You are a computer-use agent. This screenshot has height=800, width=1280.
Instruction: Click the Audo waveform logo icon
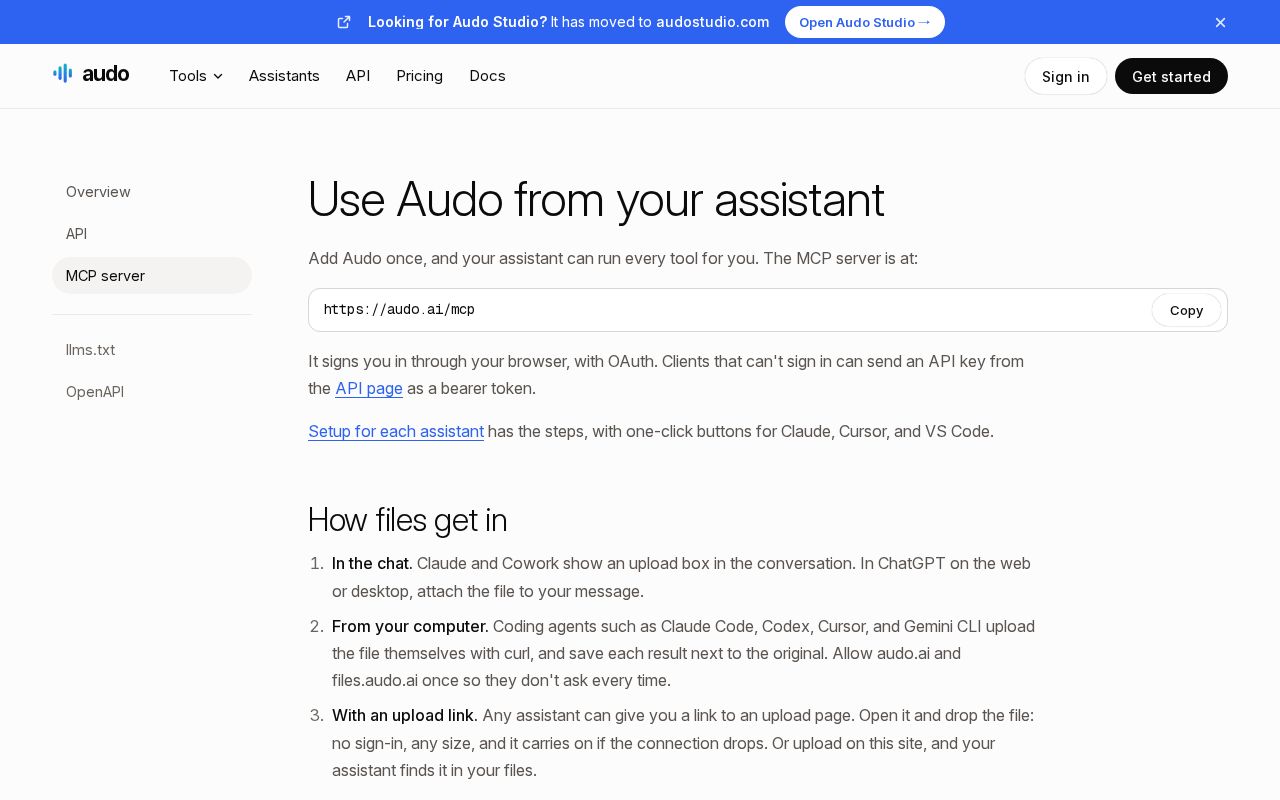[x=63, y=73]
